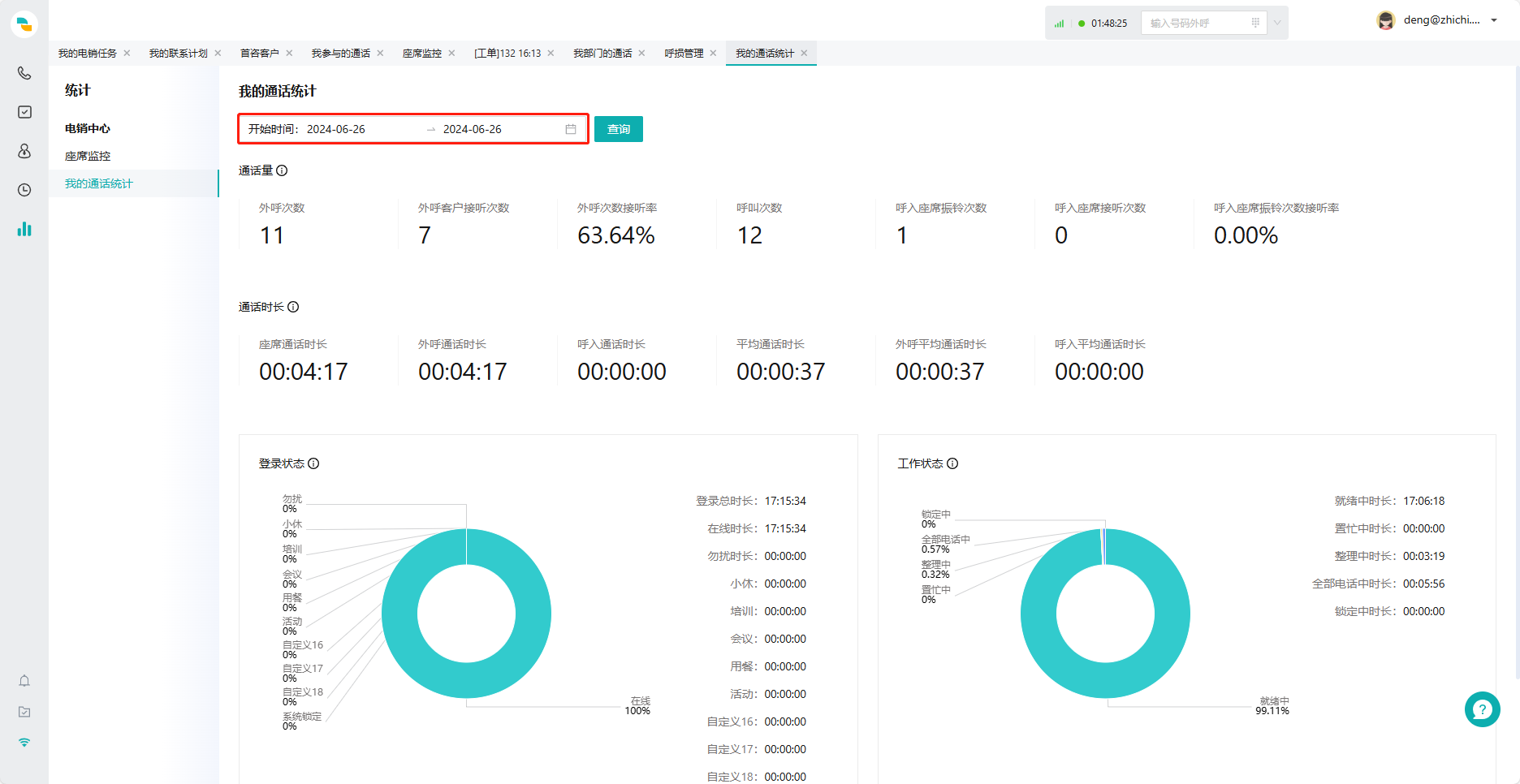Click the wifi network status icon
1520x784 pixels.
pos(24,743)
